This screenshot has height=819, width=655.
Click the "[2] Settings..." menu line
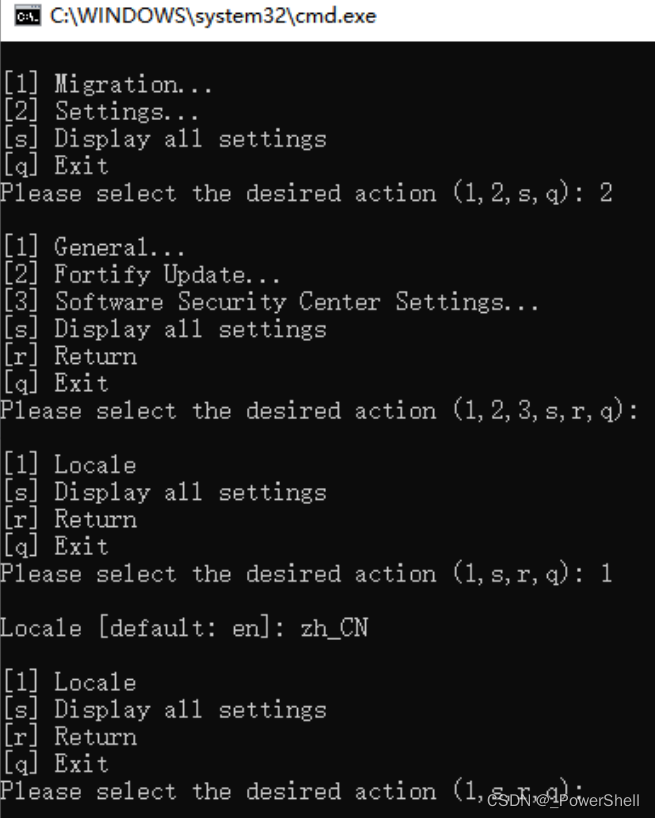(x=100, y=111)
